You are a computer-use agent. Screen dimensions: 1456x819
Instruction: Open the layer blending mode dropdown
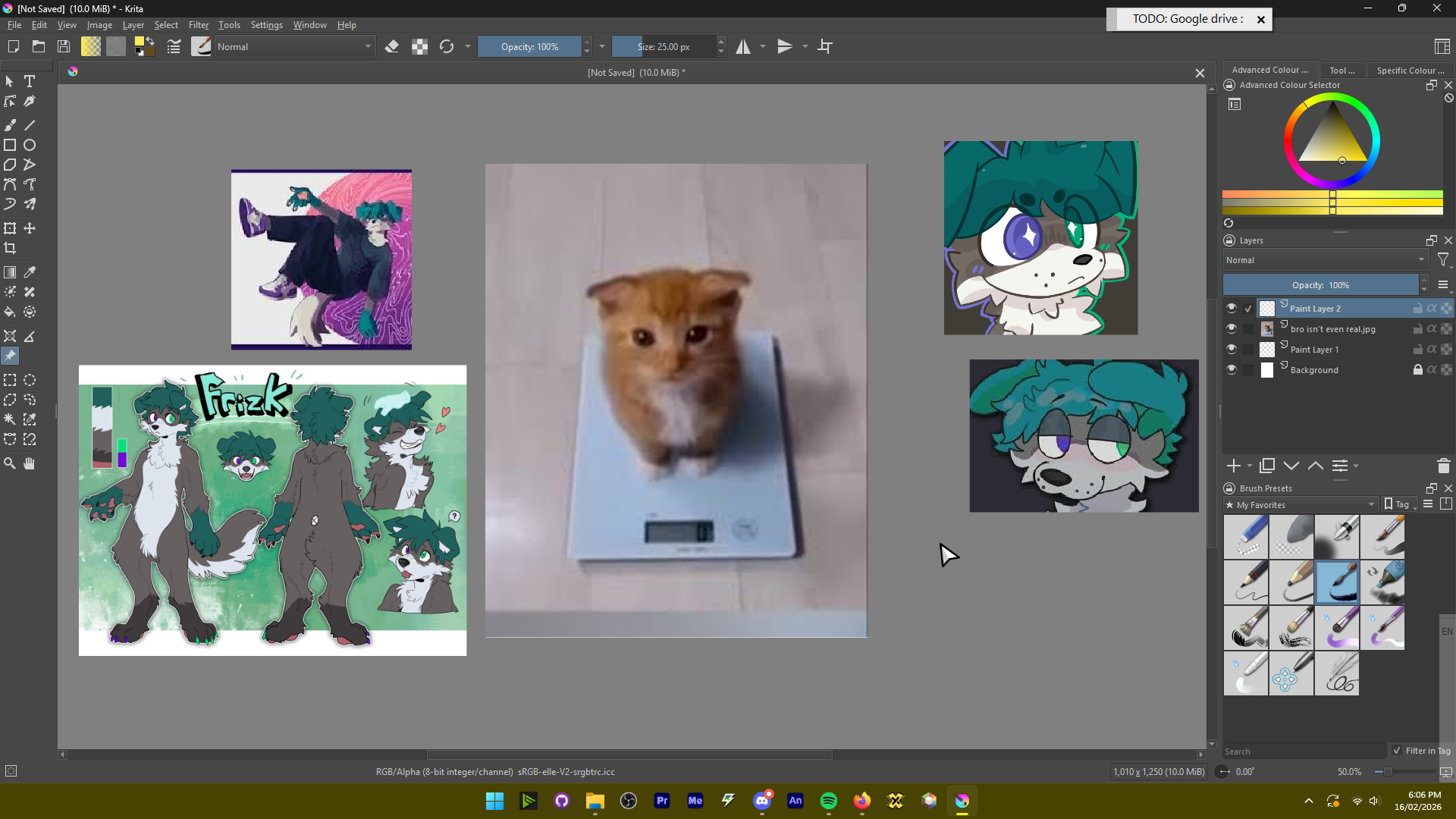click(x=1324, y=260)
